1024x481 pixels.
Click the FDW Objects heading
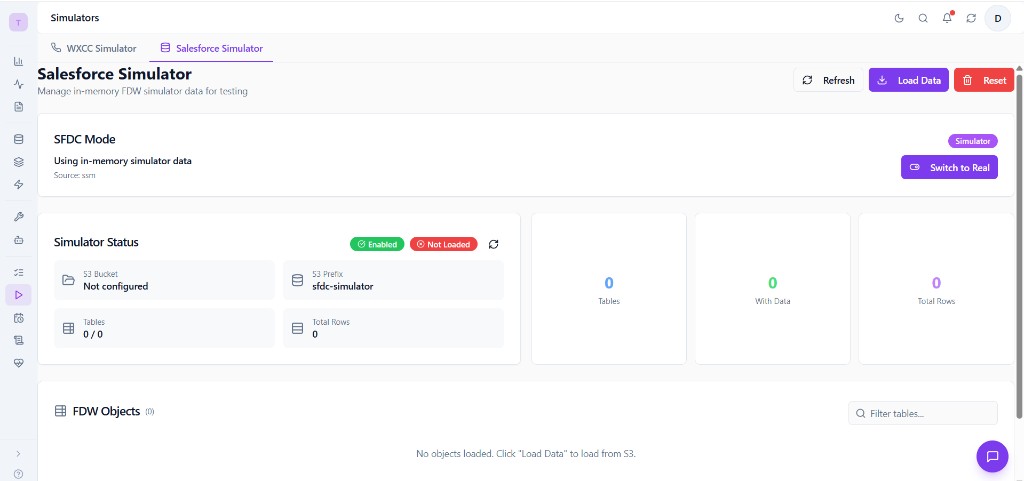[x=106, y=411]
